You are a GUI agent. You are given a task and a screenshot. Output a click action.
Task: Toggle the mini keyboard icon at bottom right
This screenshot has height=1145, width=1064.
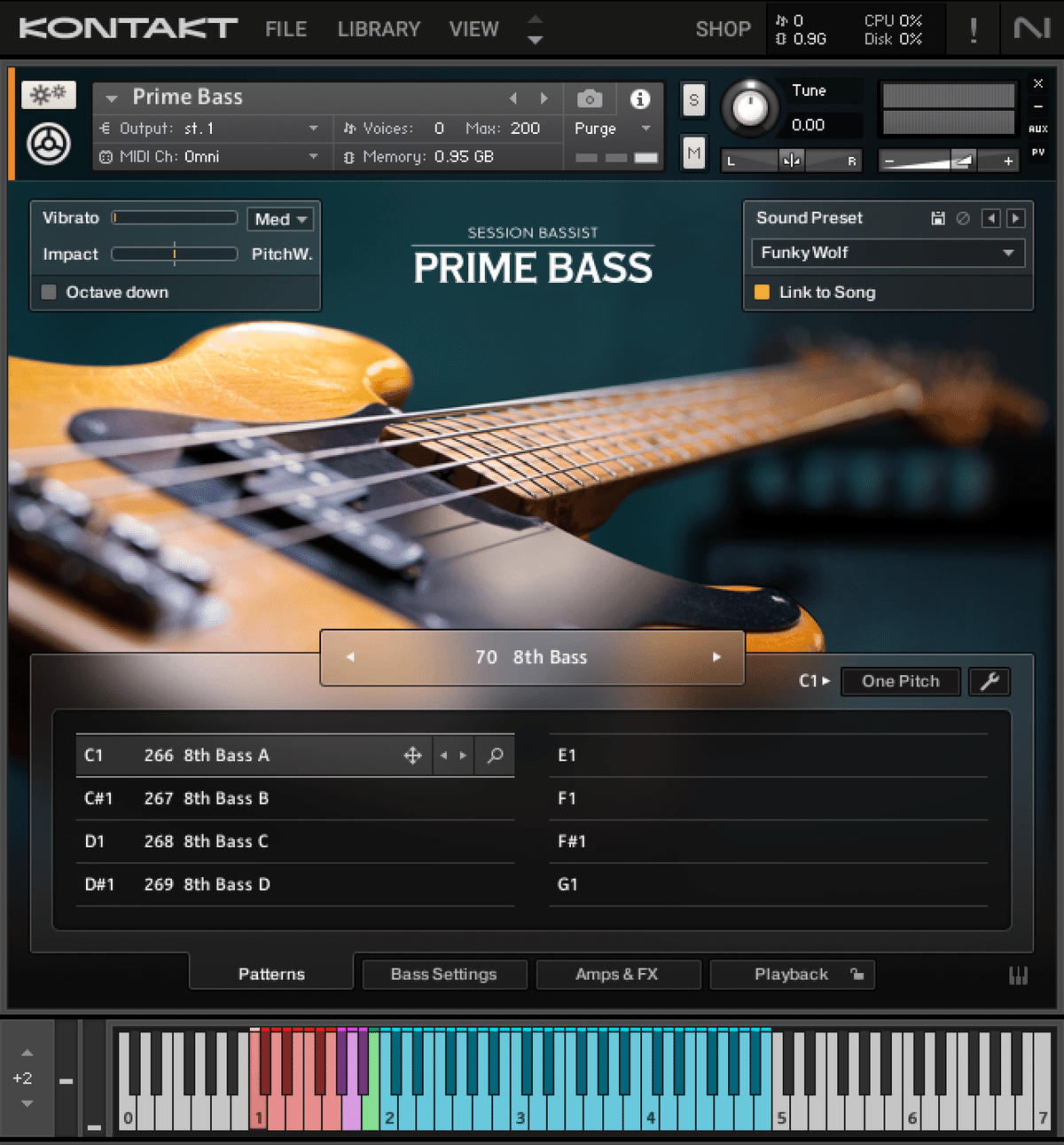(x=1018, y=976)
